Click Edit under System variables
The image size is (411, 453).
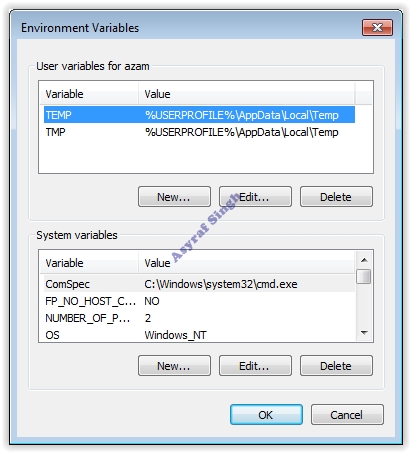(255, 366)
